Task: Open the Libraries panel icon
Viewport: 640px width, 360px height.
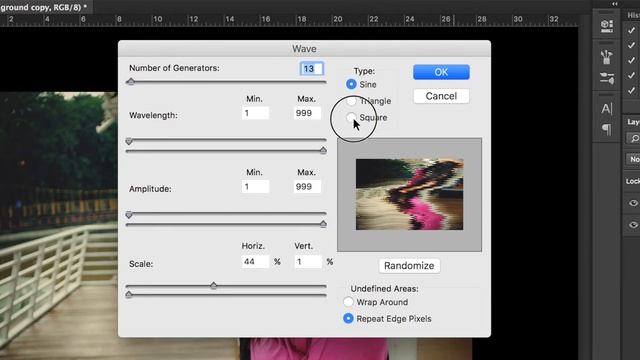Action: [x=607, y=26]
